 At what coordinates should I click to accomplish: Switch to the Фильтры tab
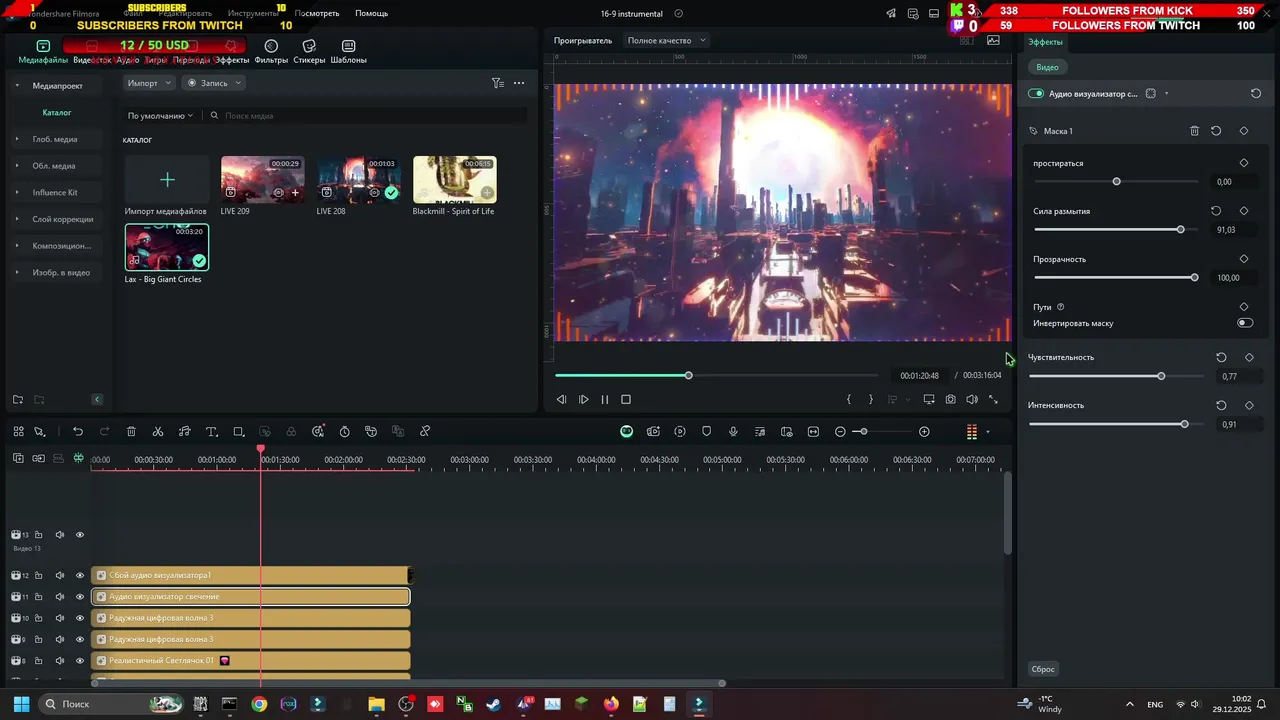point(271,52)
